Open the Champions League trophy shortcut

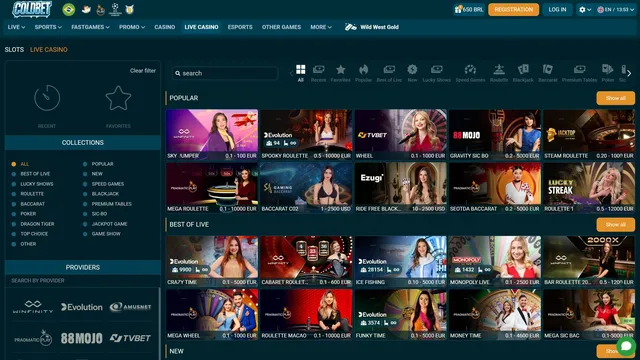[x=115, y=9]
